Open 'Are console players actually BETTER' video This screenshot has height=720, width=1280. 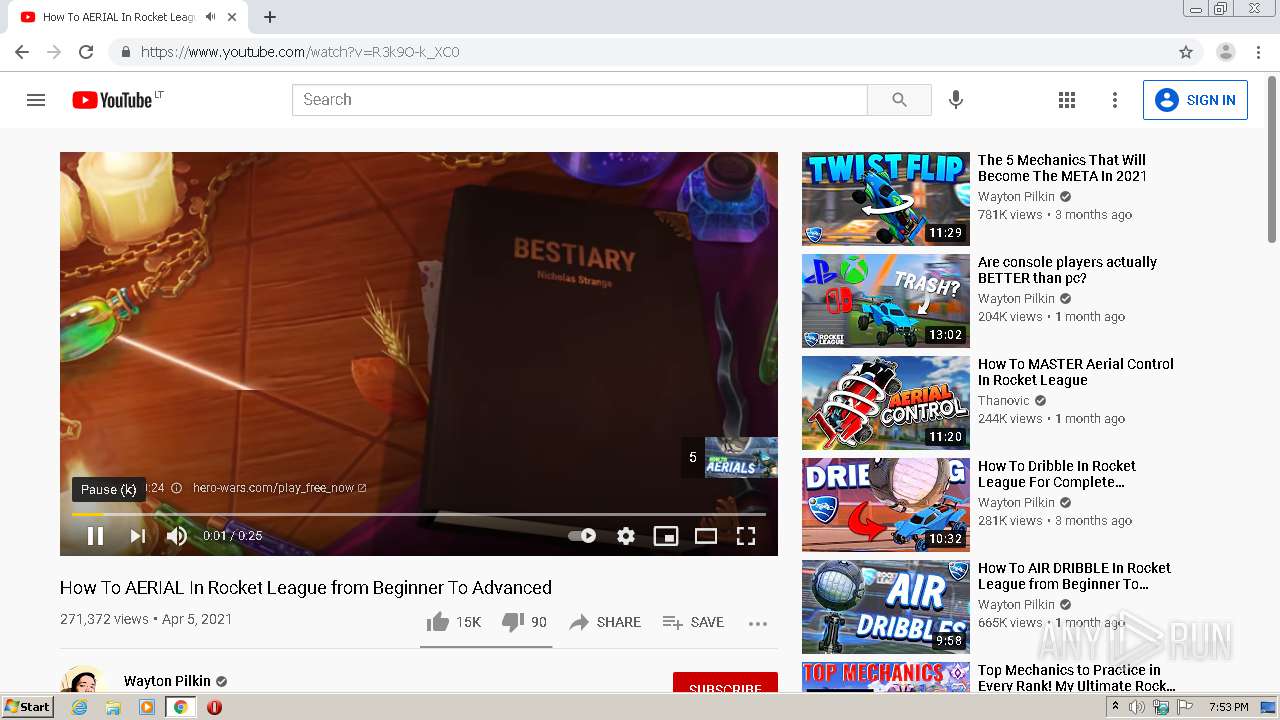[1067, 270]
